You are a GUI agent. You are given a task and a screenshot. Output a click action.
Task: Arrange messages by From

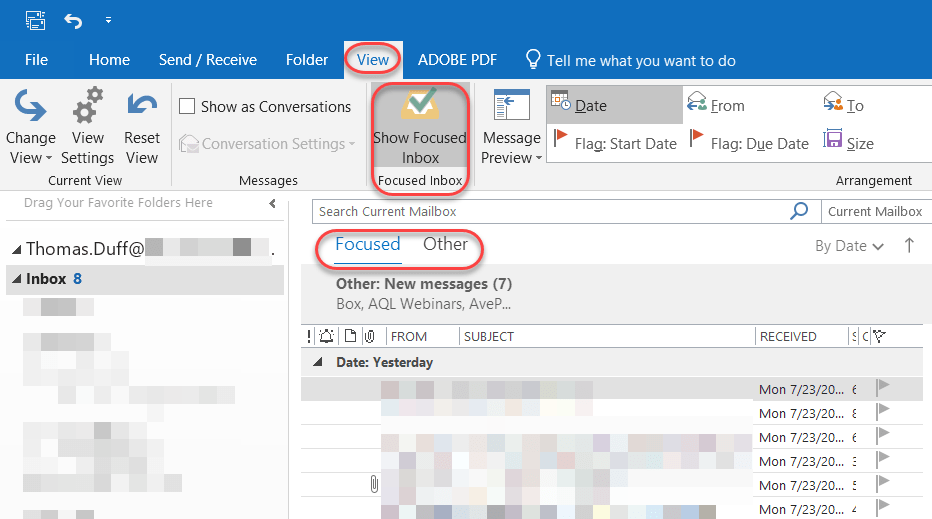coord(716,105)
